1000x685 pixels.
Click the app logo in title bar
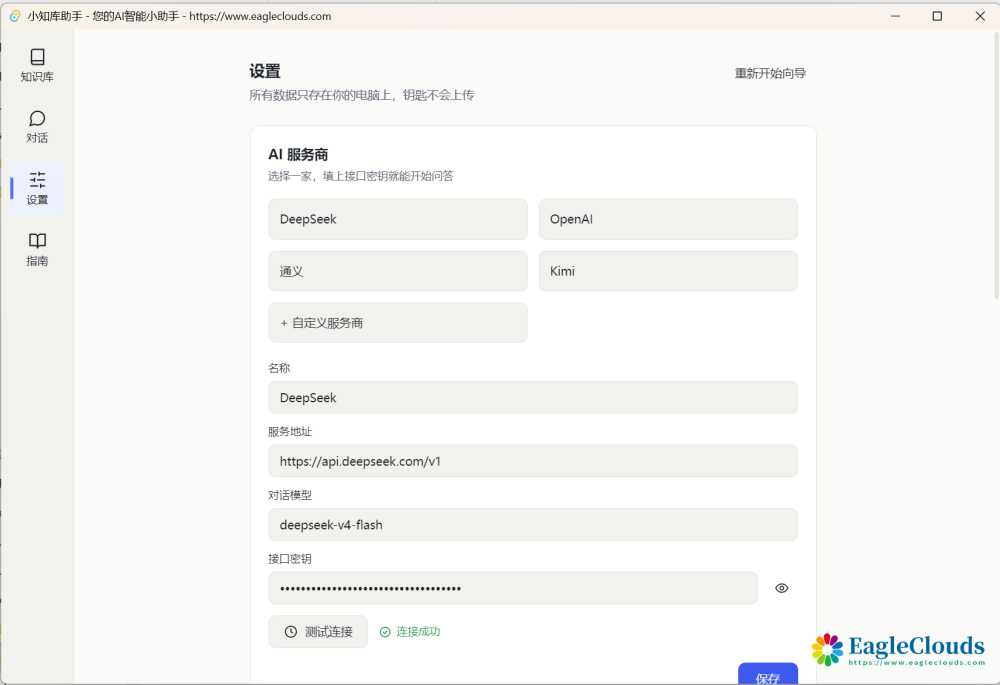click(x=15, y=16)
